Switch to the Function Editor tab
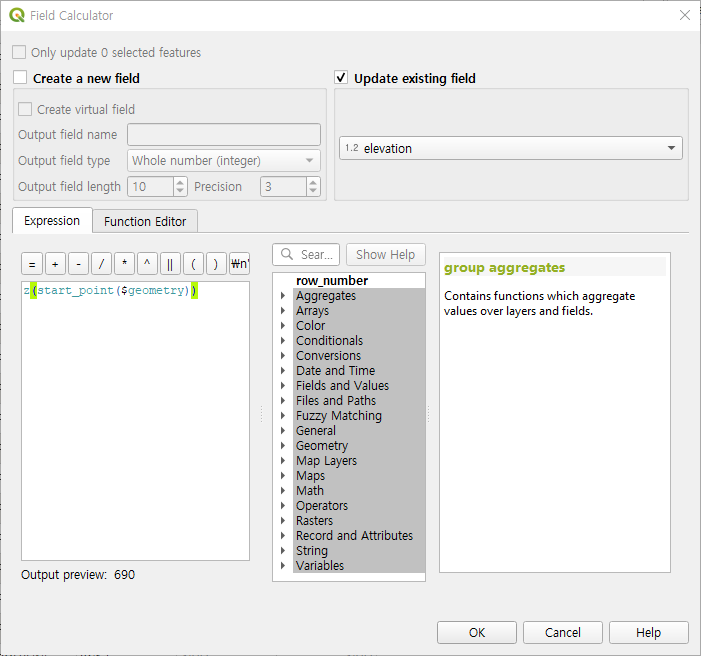This screenshot has height=656, width=701. point(145,221)
